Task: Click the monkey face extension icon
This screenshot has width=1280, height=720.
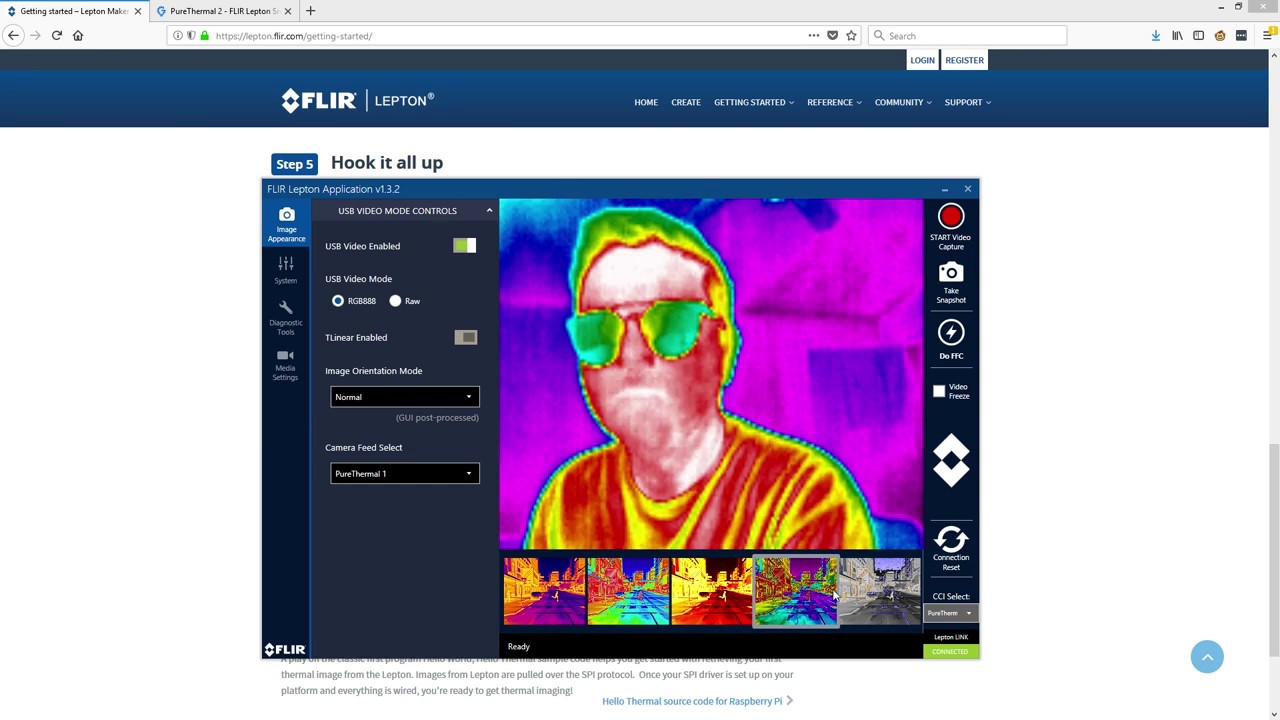Action: pos(1220,35)
